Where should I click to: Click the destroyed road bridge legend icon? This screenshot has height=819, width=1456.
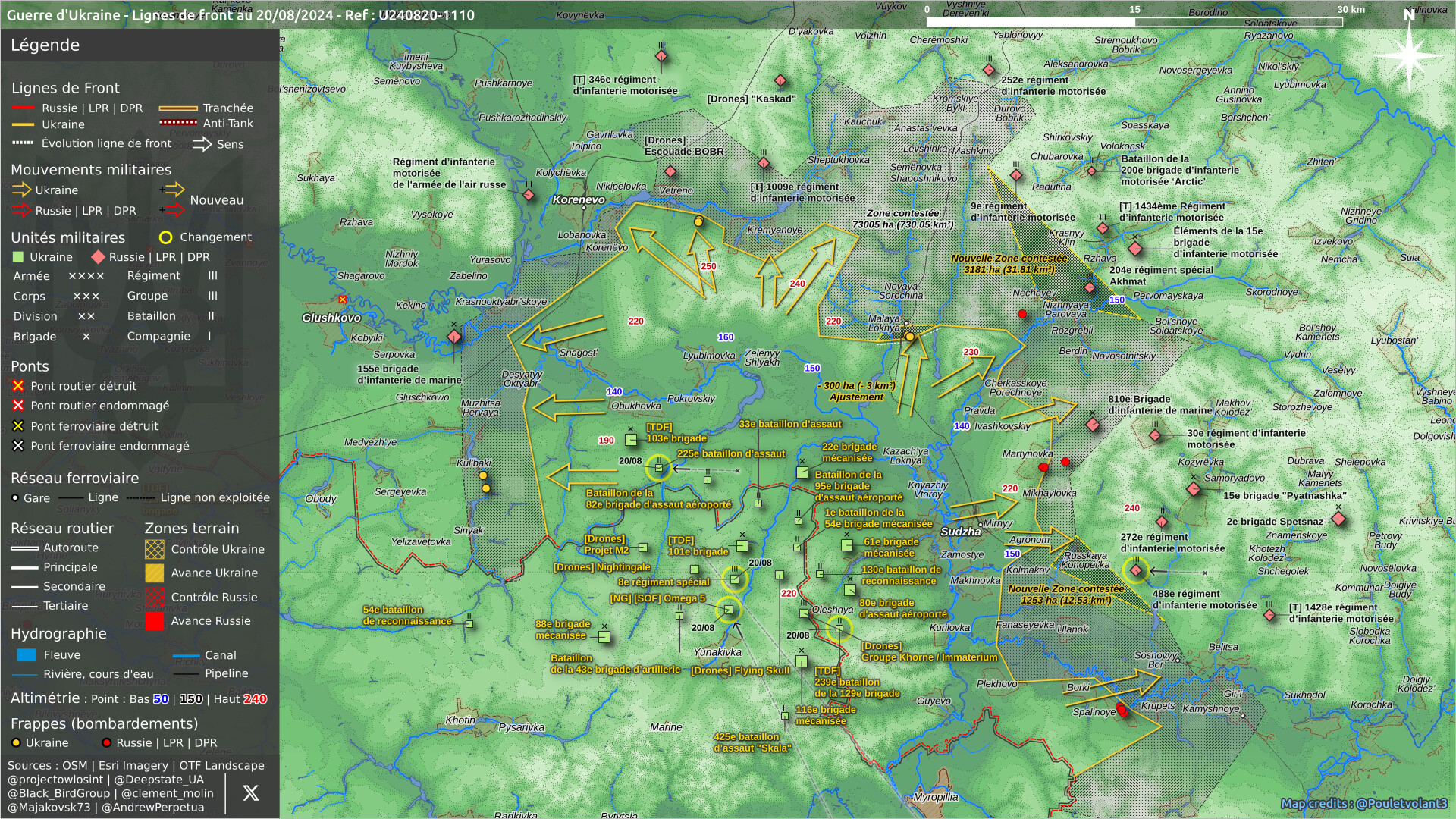pos(18,386)
